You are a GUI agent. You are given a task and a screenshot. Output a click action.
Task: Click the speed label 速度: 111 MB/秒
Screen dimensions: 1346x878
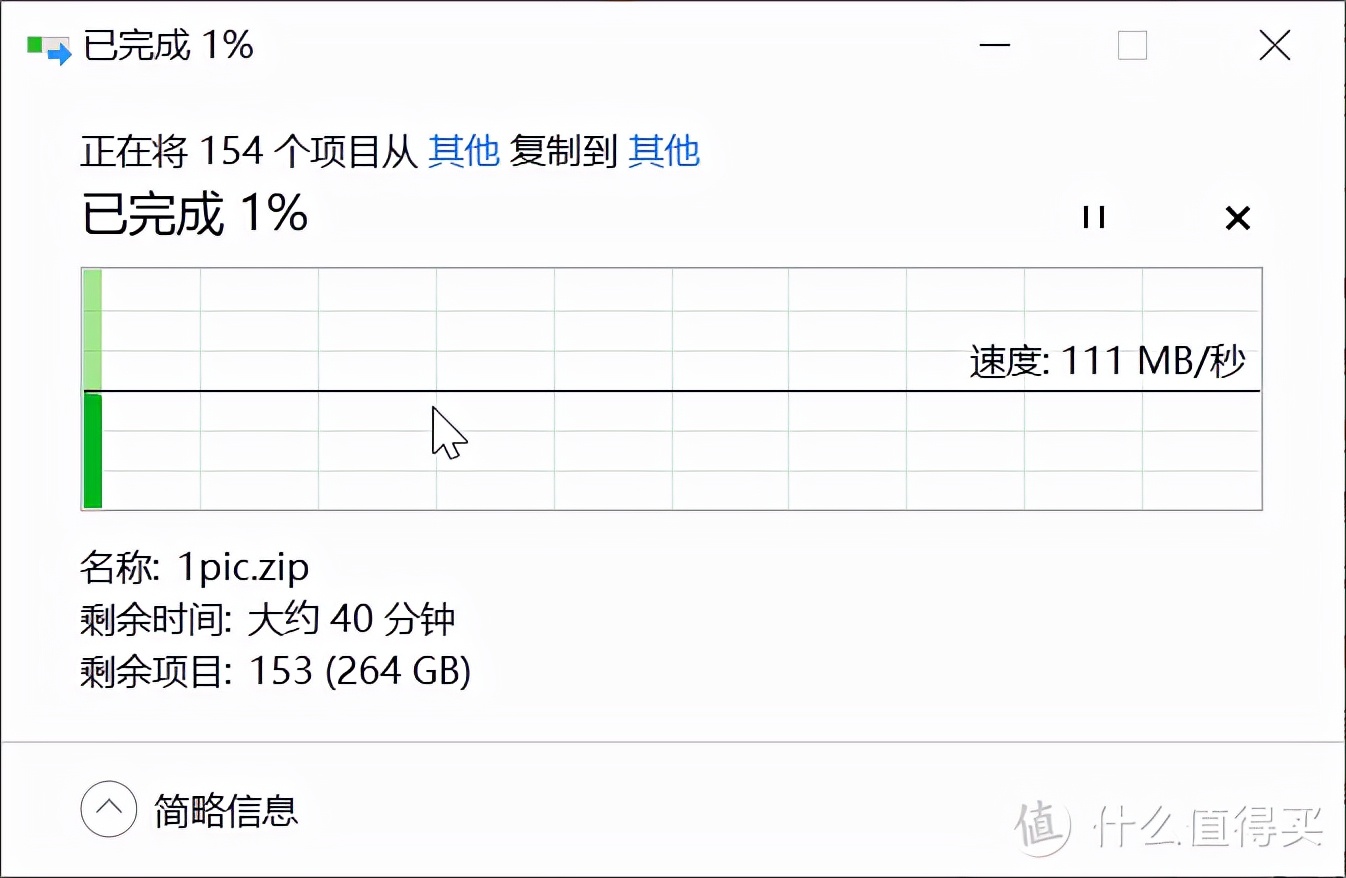(1107, 361)
